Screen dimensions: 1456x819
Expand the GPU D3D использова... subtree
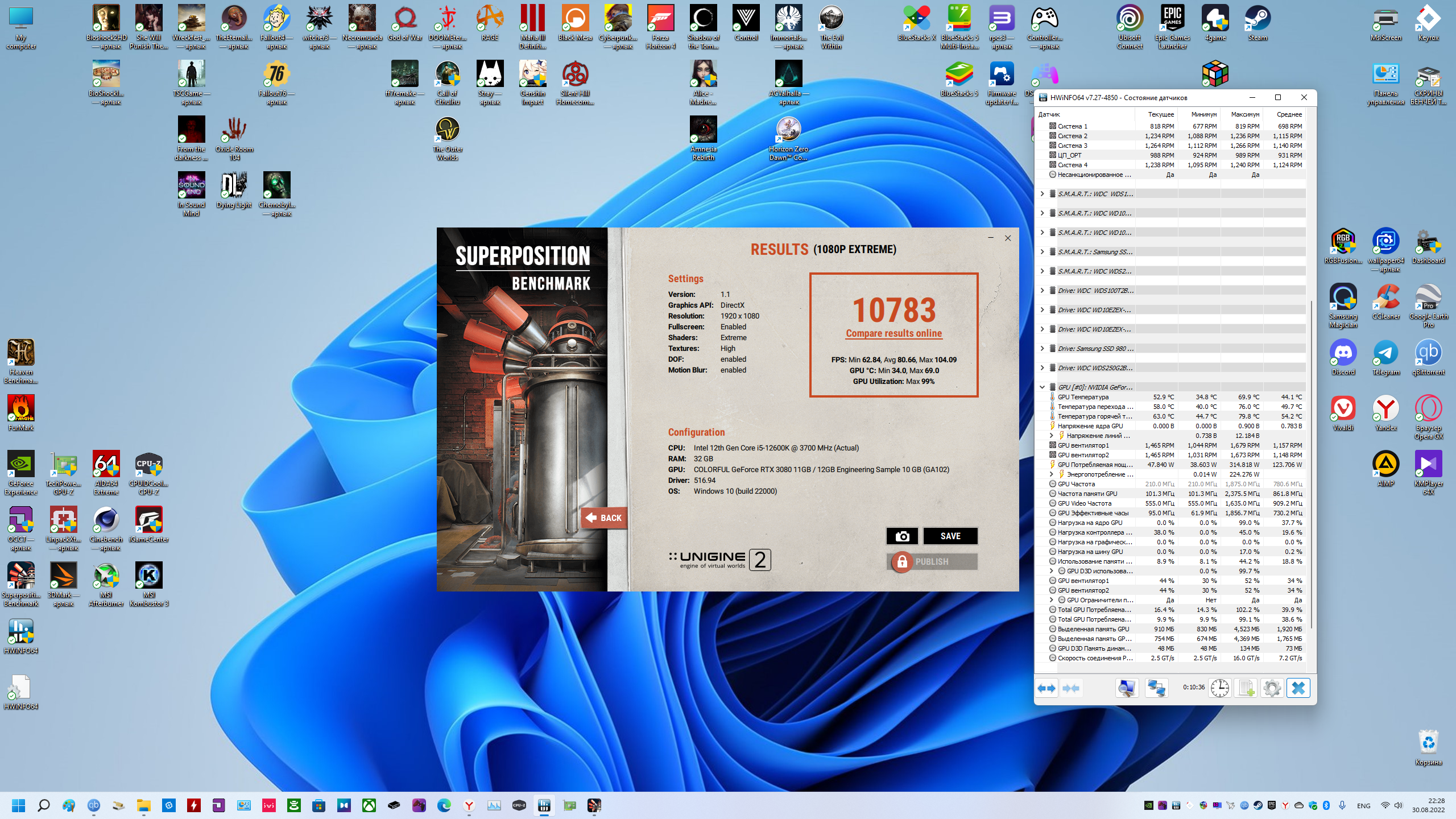coord(1051,570)
